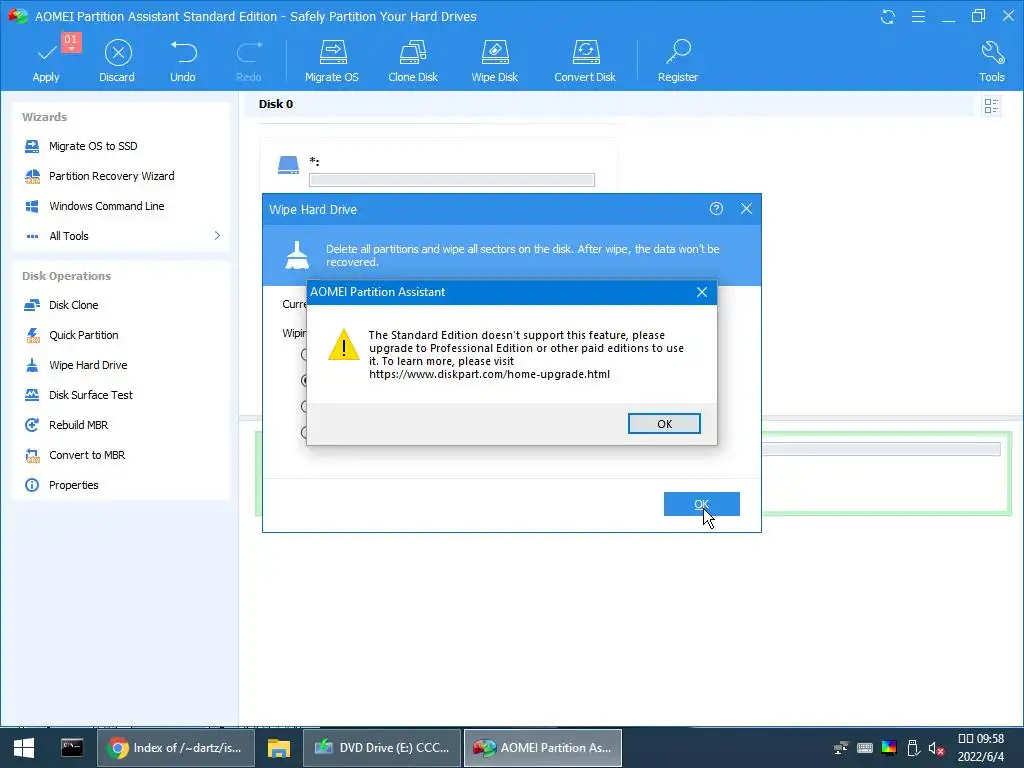Click the partition usage bar under *:
1024x768 pixels.
pyautogui.click(x=452, y=180)
